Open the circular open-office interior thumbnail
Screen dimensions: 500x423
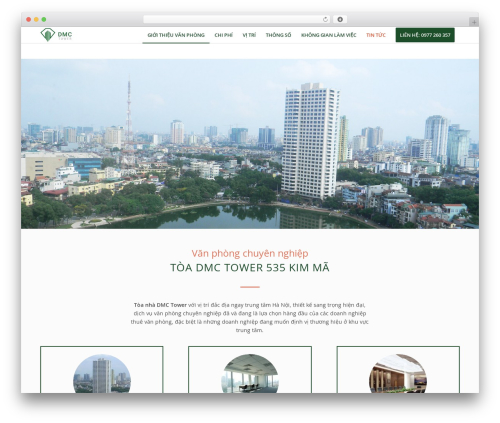pos(250,374)
